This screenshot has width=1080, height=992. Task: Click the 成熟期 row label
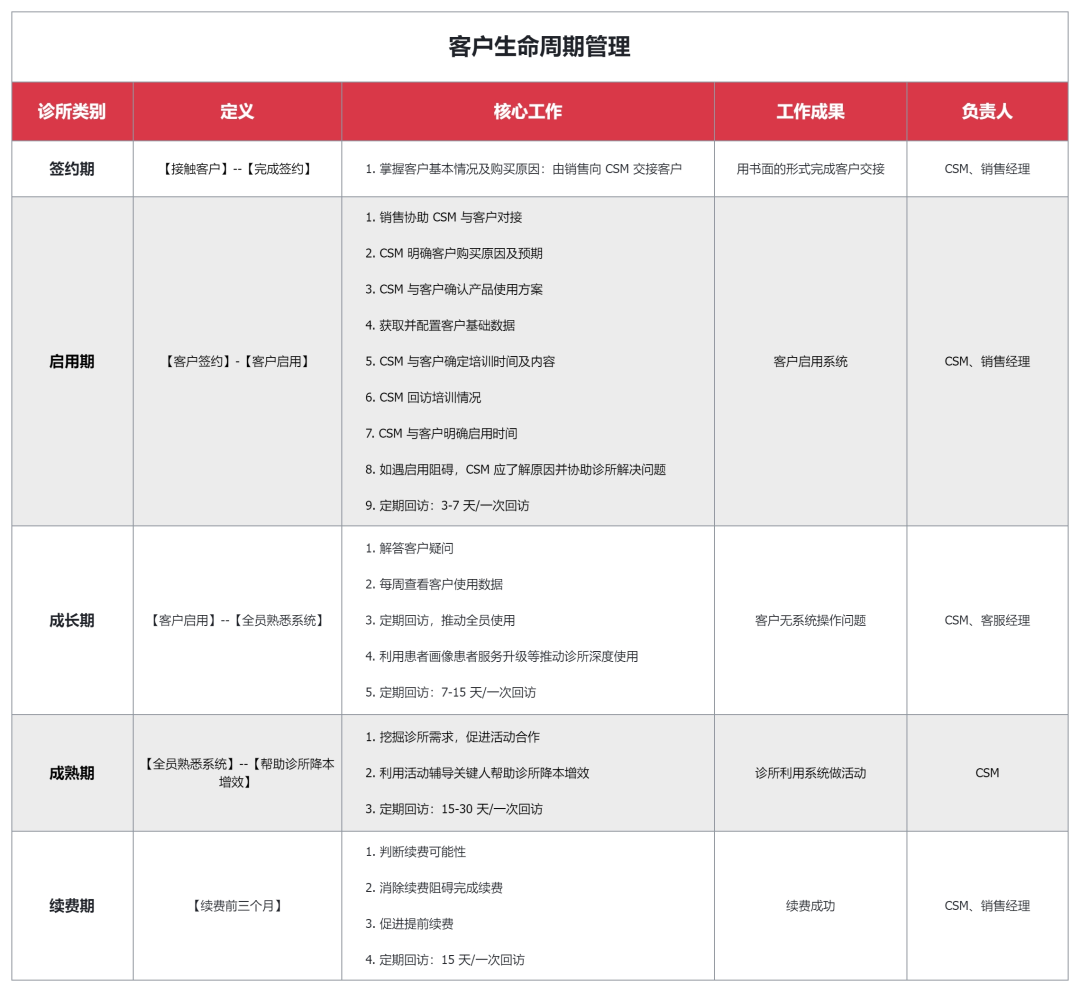pos(72,773)
